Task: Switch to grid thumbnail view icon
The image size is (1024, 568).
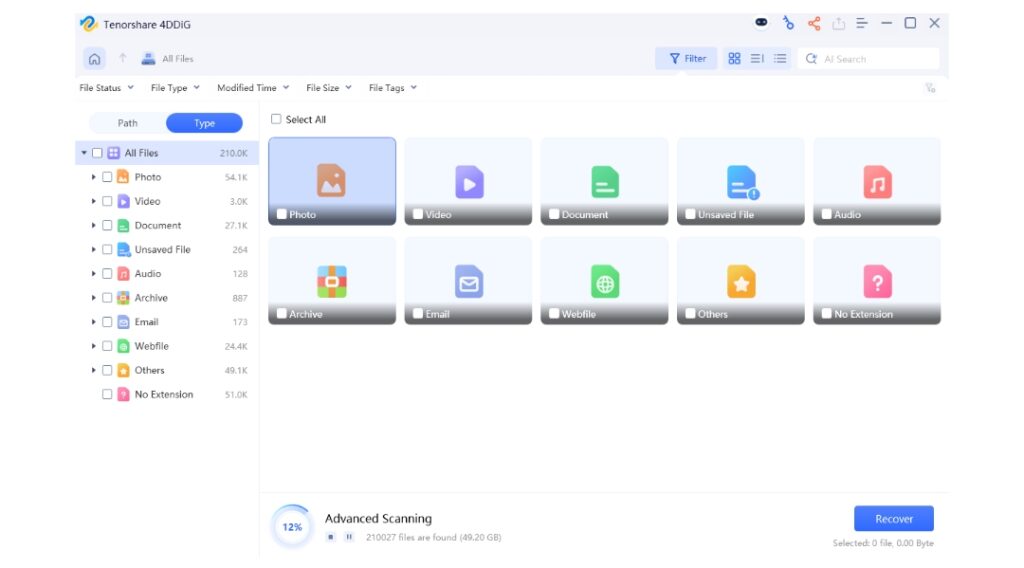Action: click(734, 59)
